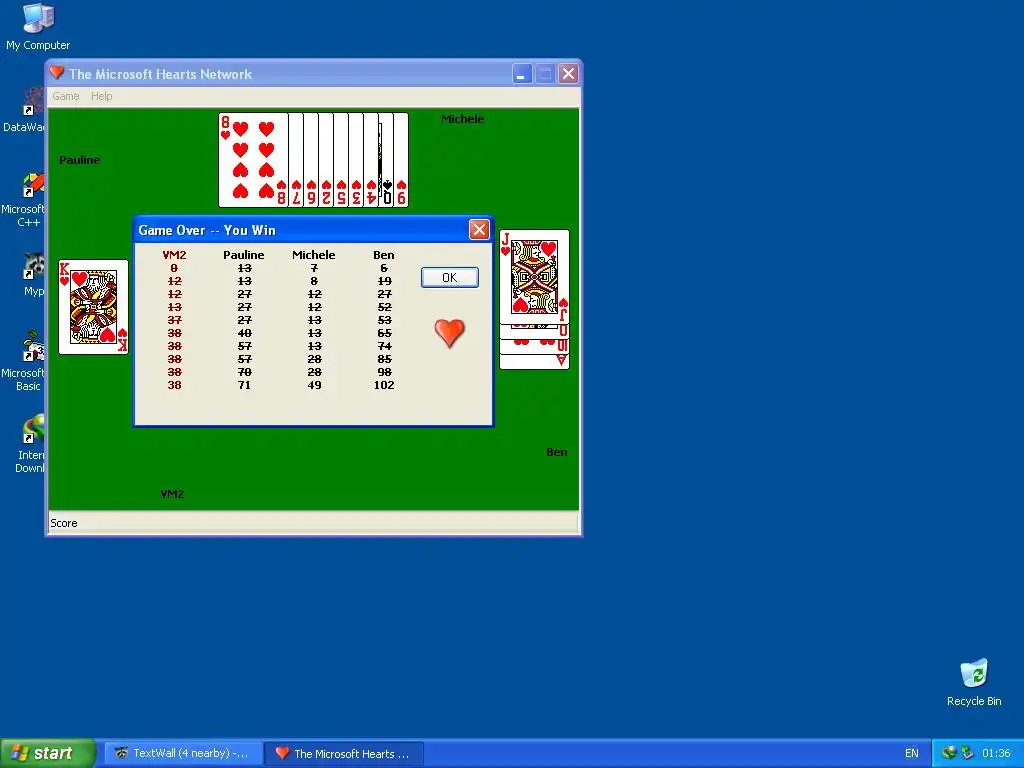Click Ben's final score 102

[384, 385]
